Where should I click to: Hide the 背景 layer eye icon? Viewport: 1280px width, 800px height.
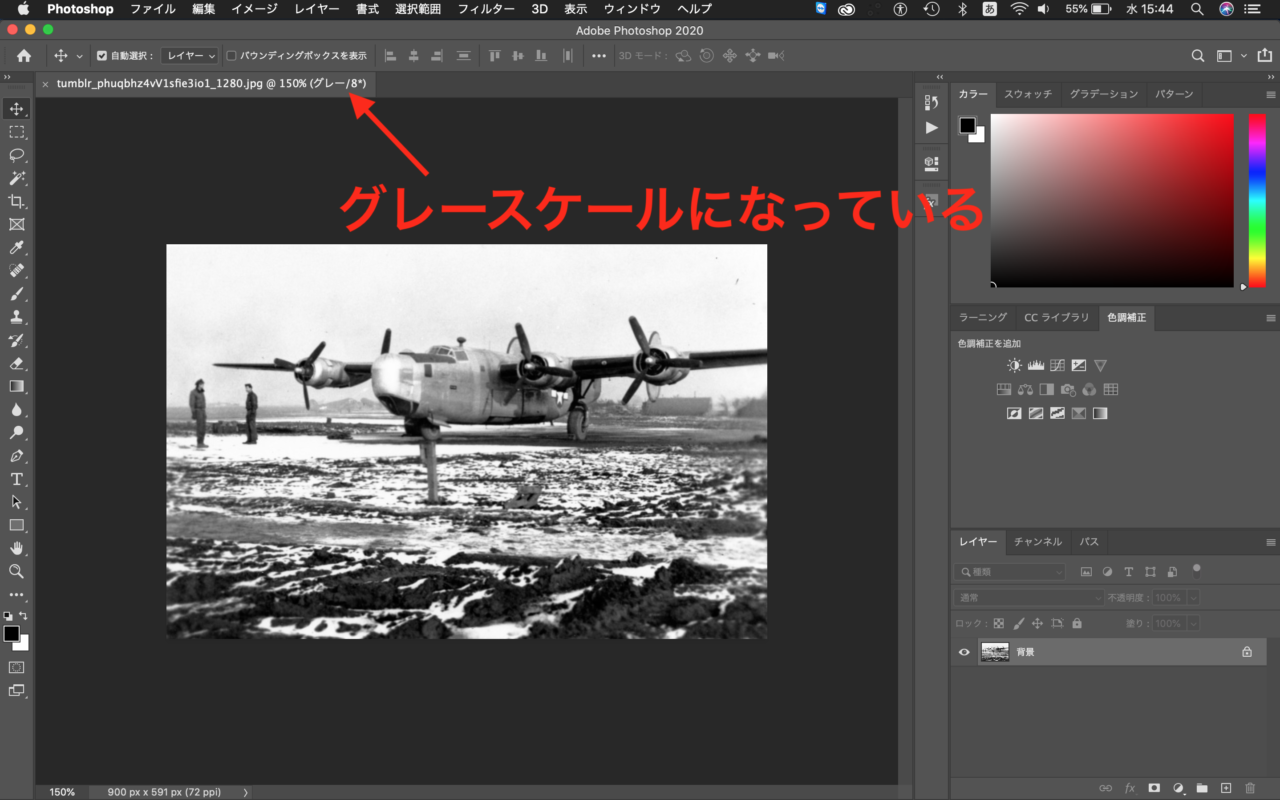tap(964, 652)
